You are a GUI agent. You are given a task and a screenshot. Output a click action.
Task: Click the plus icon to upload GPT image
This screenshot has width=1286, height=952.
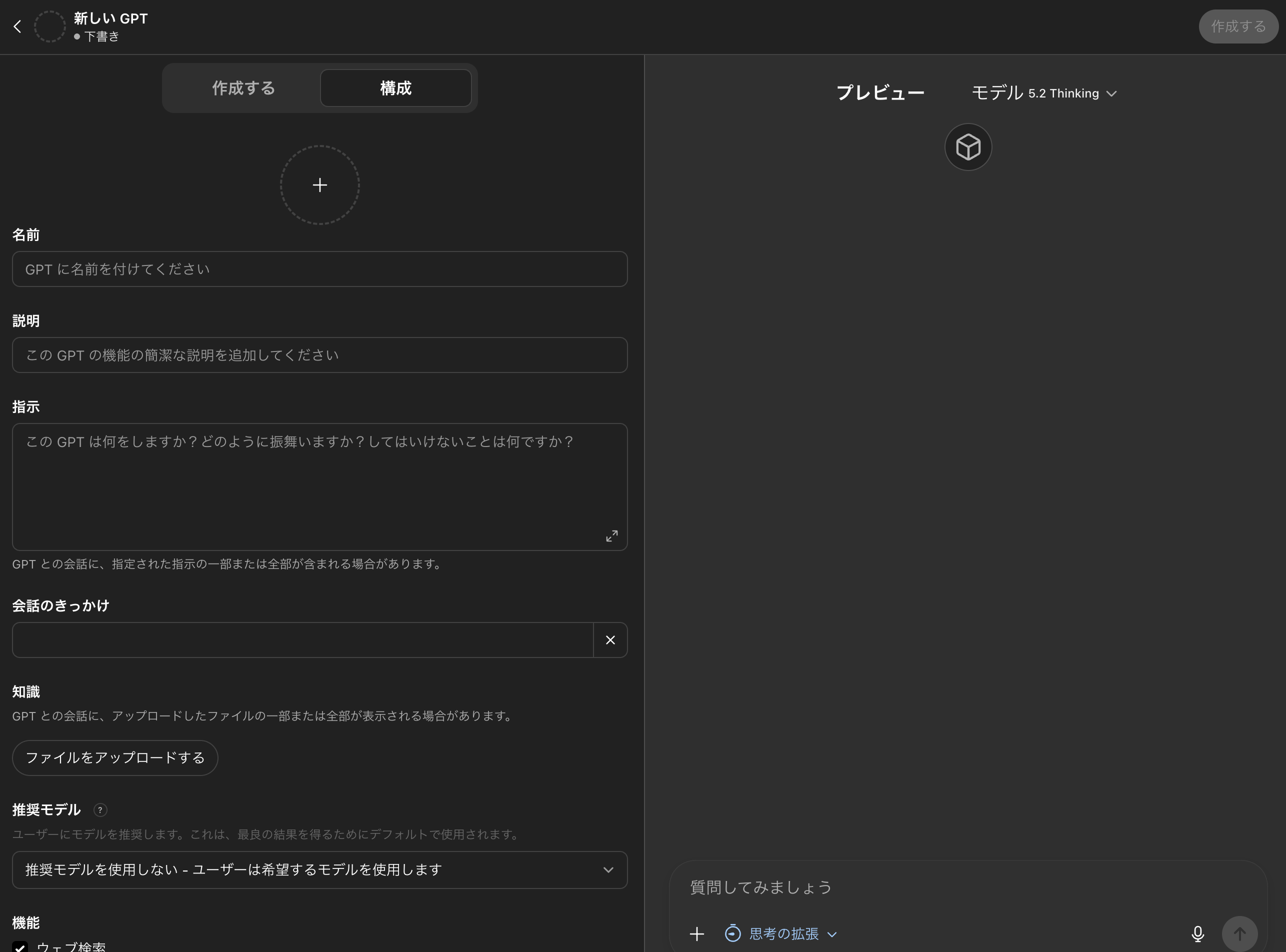click(x=320, y=185)
